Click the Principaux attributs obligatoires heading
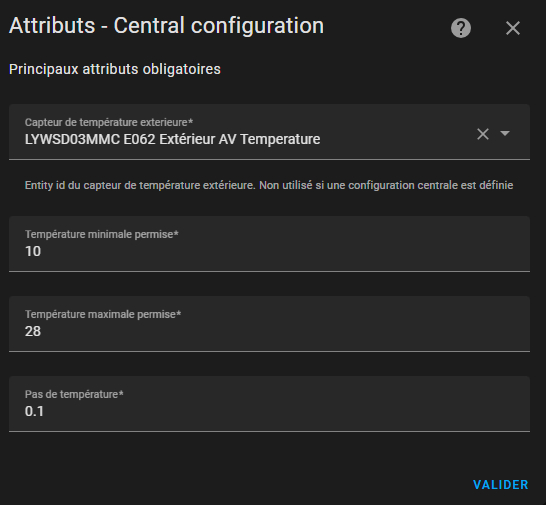The image size is (546, 505). click(115, 69)
